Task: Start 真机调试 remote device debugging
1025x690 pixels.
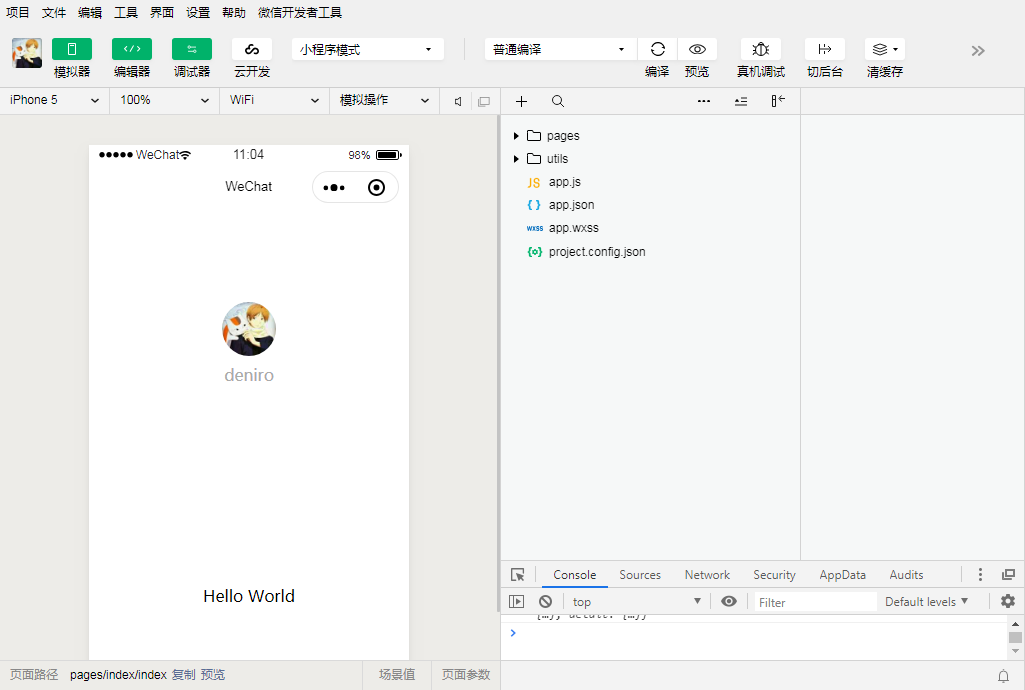Action: 761,49
